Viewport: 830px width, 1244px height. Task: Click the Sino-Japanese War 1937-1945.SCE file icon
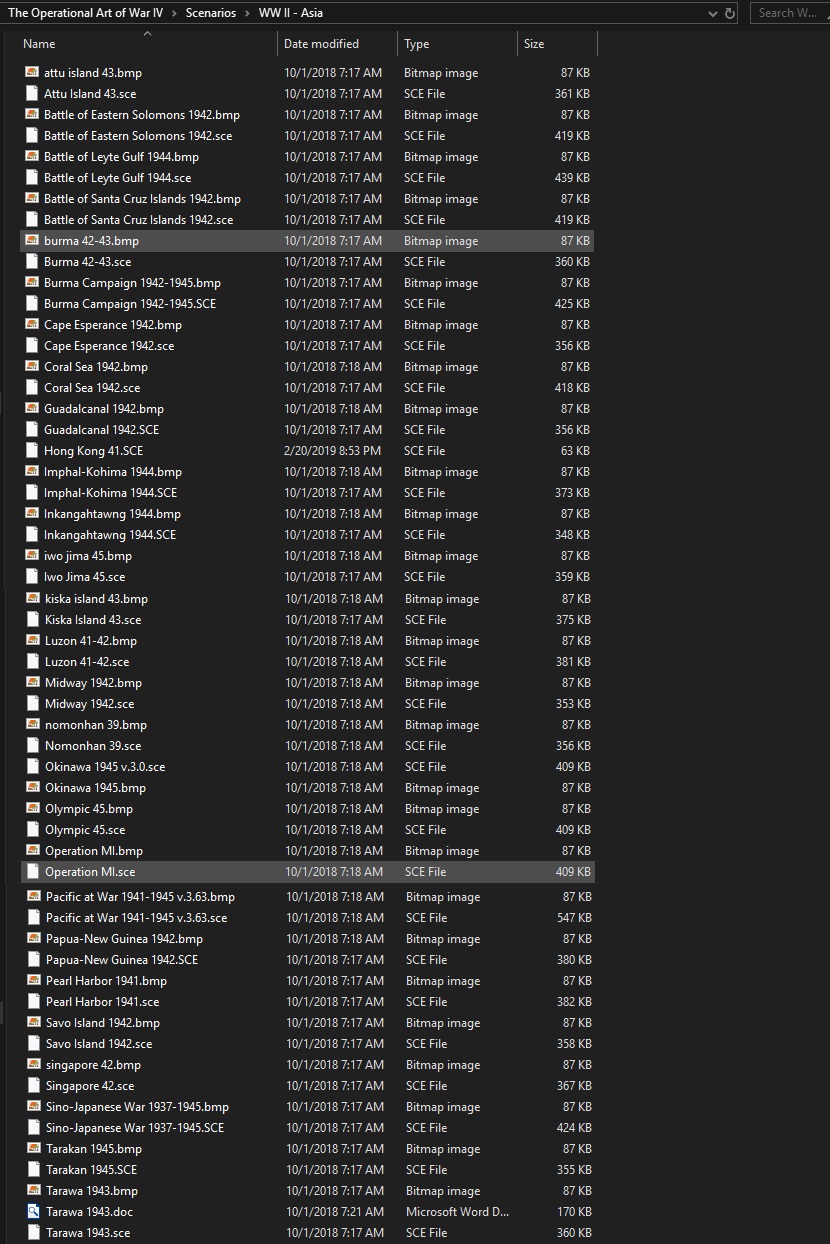coord(34,1128)
